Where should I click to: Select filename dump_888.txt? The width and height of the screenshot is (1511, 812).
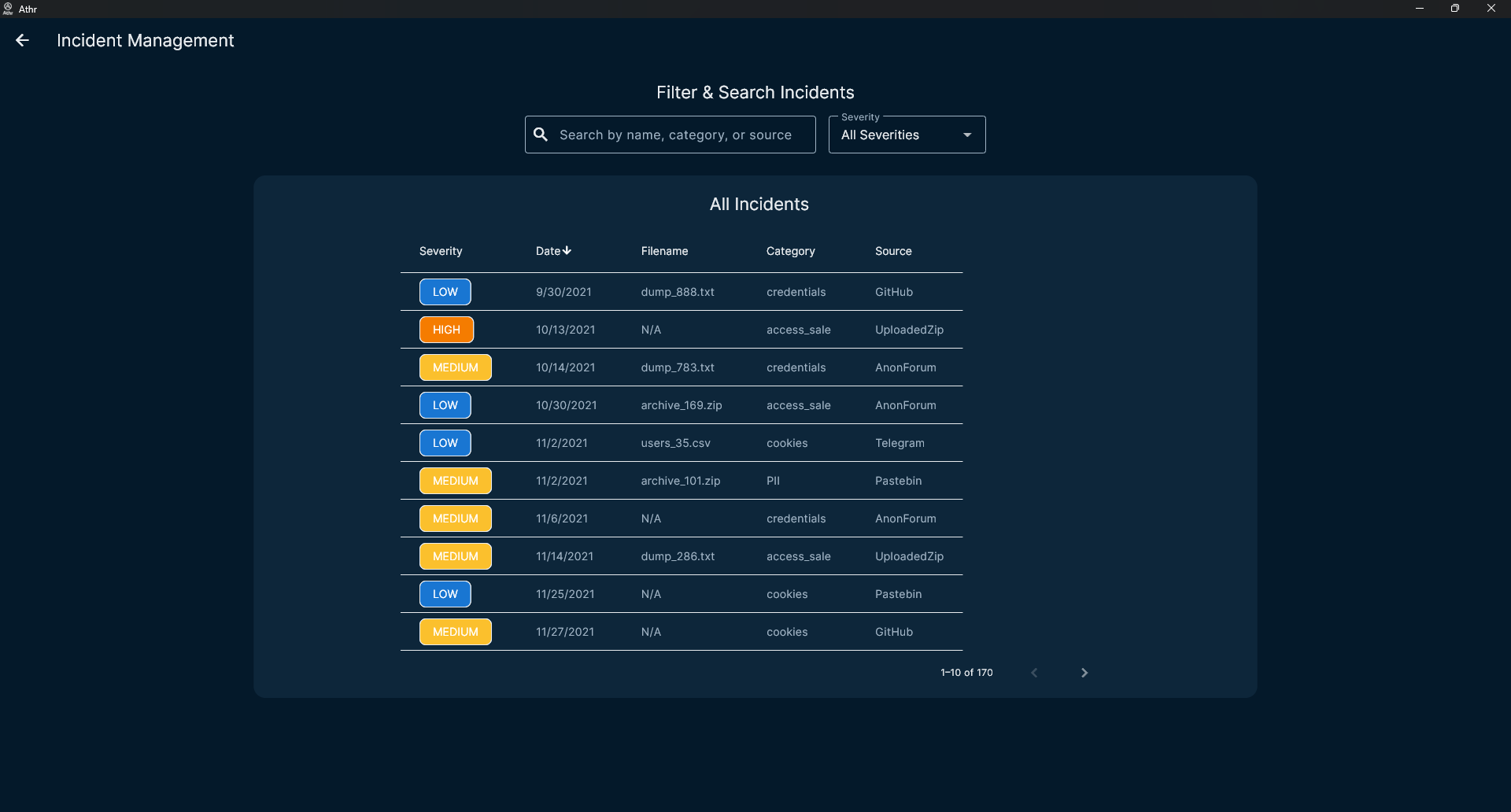pyautogui.click(x=678, y=292)
